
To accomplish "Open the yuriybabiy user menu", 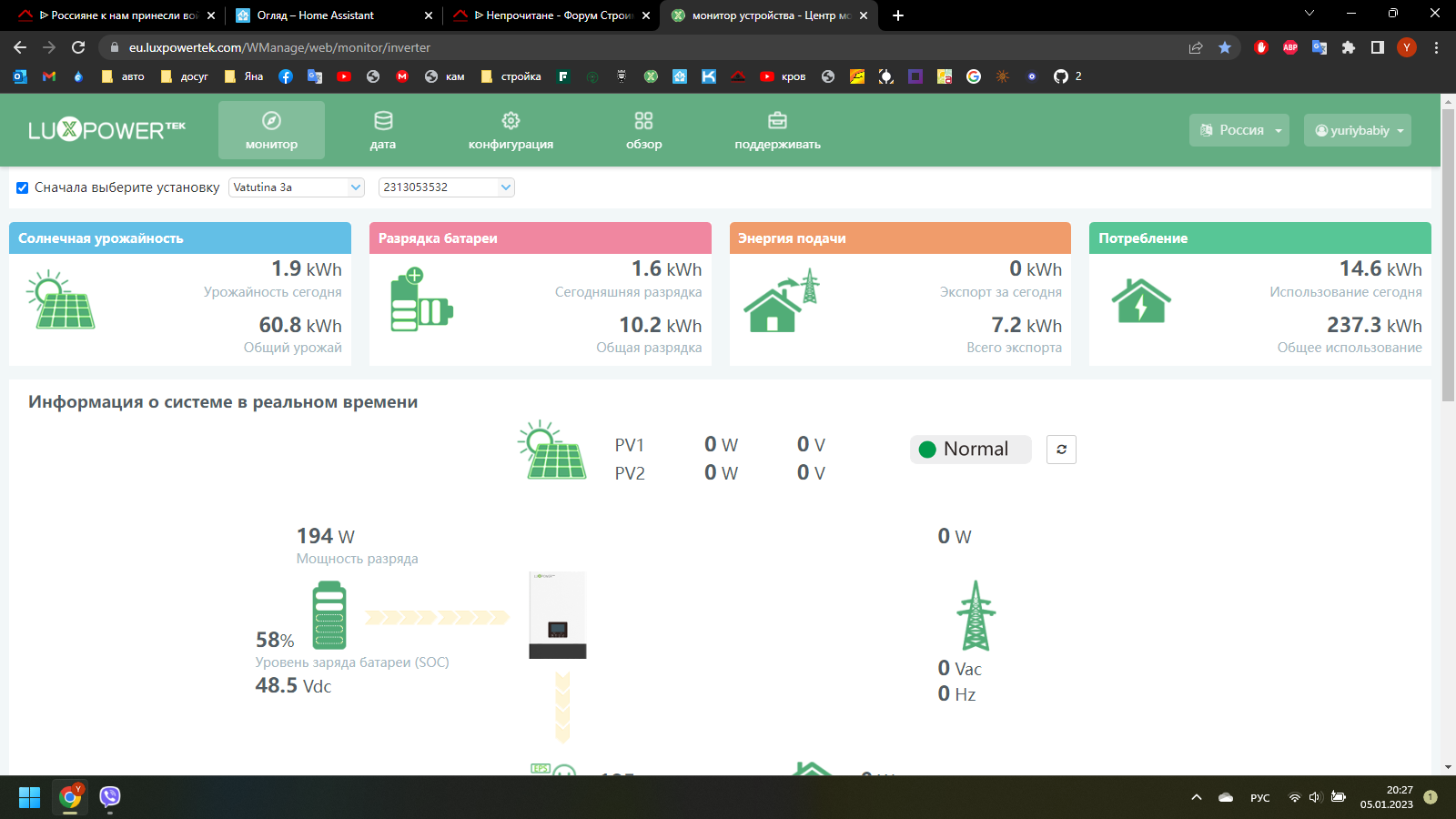I will (1358, 130).
